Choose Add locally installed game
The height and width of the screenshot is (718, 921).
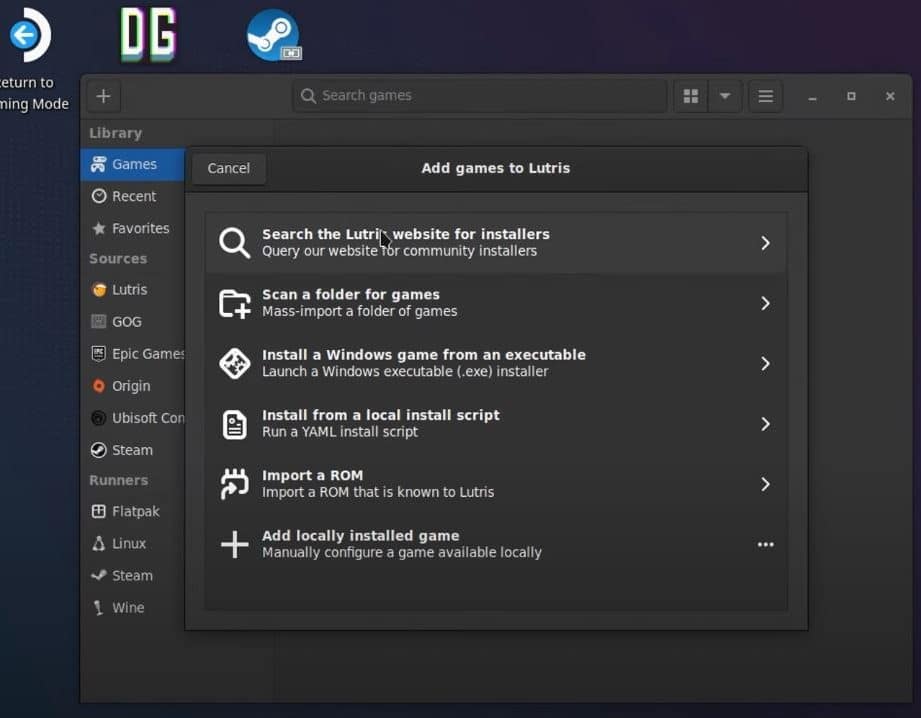[x=496, y=545]
